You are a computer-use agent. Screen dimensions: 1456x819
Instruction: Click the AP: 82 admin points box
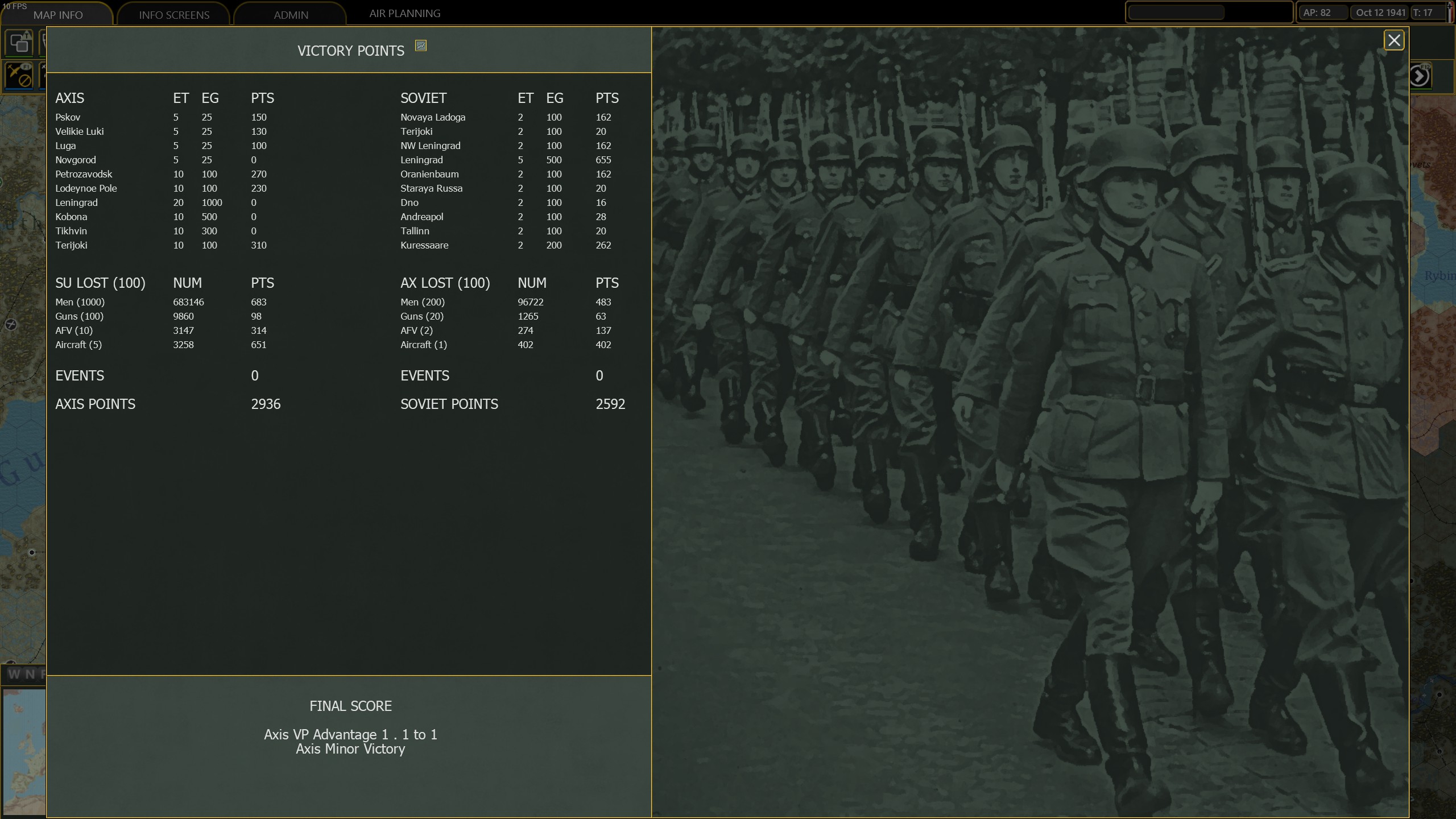pyautogui.click(x=1322, y=13)
